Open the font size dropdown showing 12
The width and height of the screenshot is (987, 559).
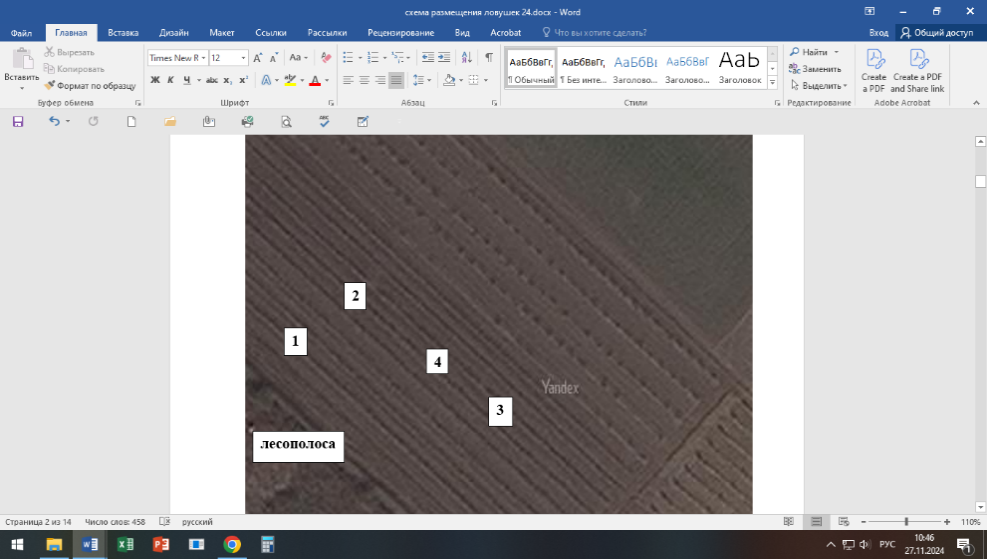(243, 58)
